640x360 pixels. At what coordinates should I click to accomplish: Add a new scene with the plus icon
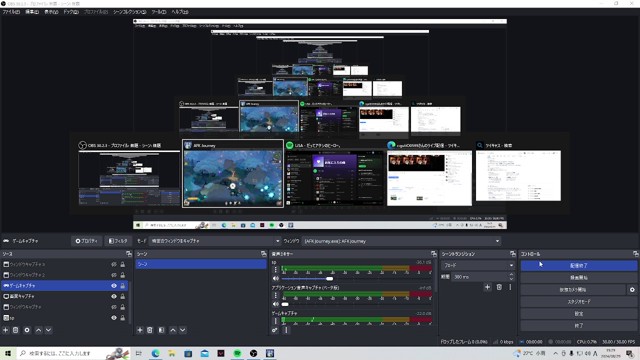click(140, 330)
